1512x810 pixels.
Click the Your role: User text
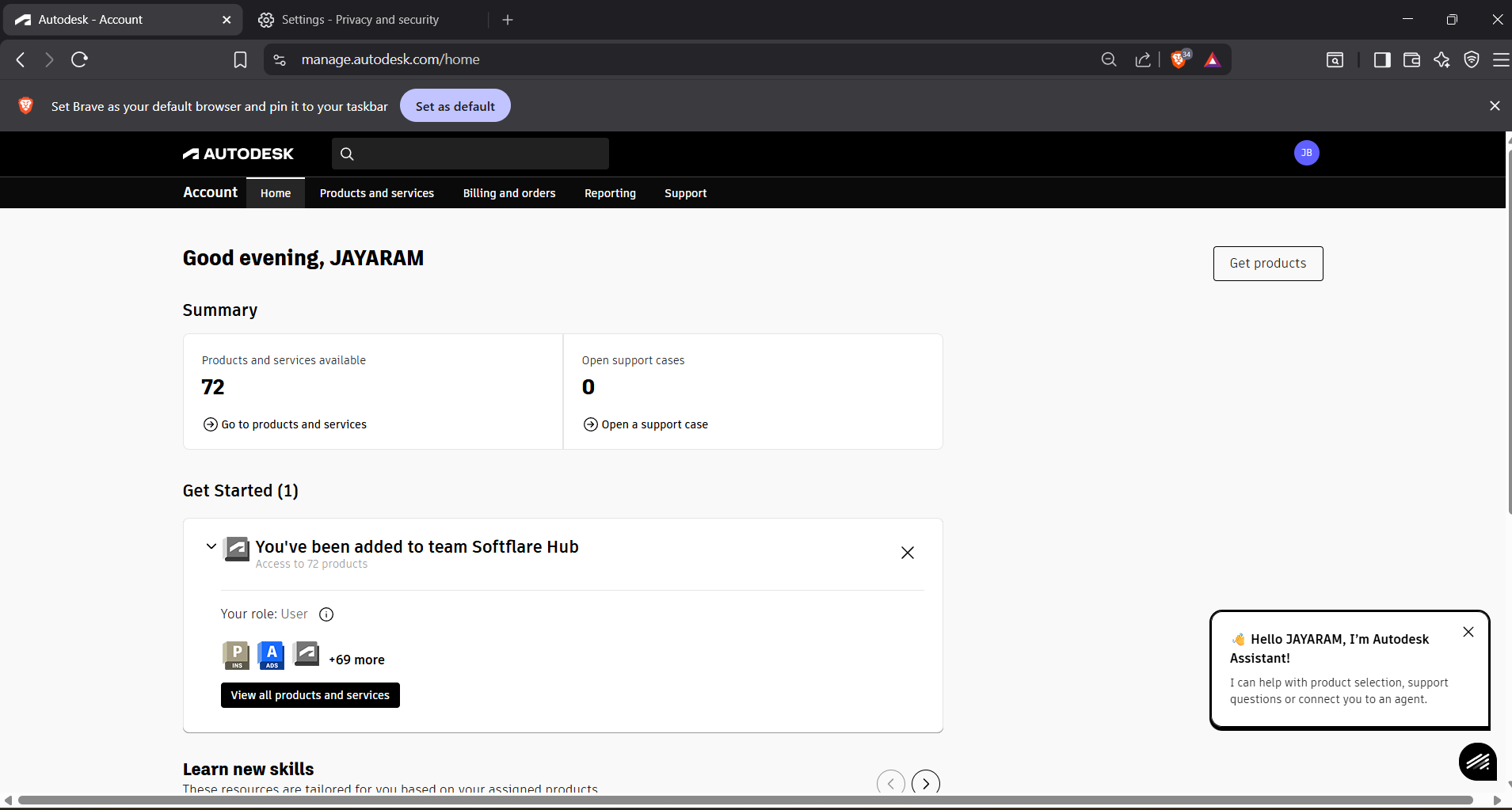pyautogui.click(x=264, y=614)
